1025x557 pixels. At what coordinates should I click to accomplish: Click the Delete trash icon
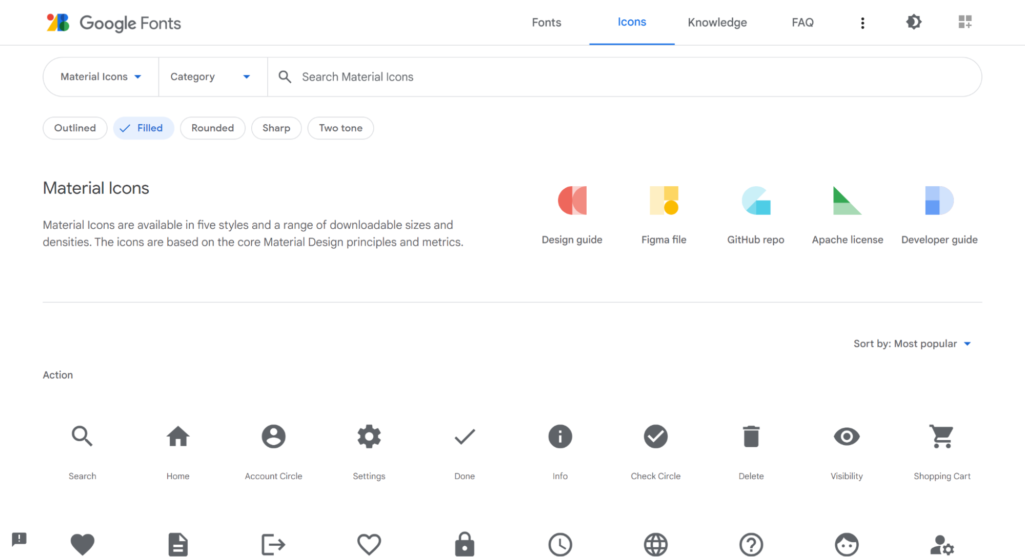coord(751,437)
